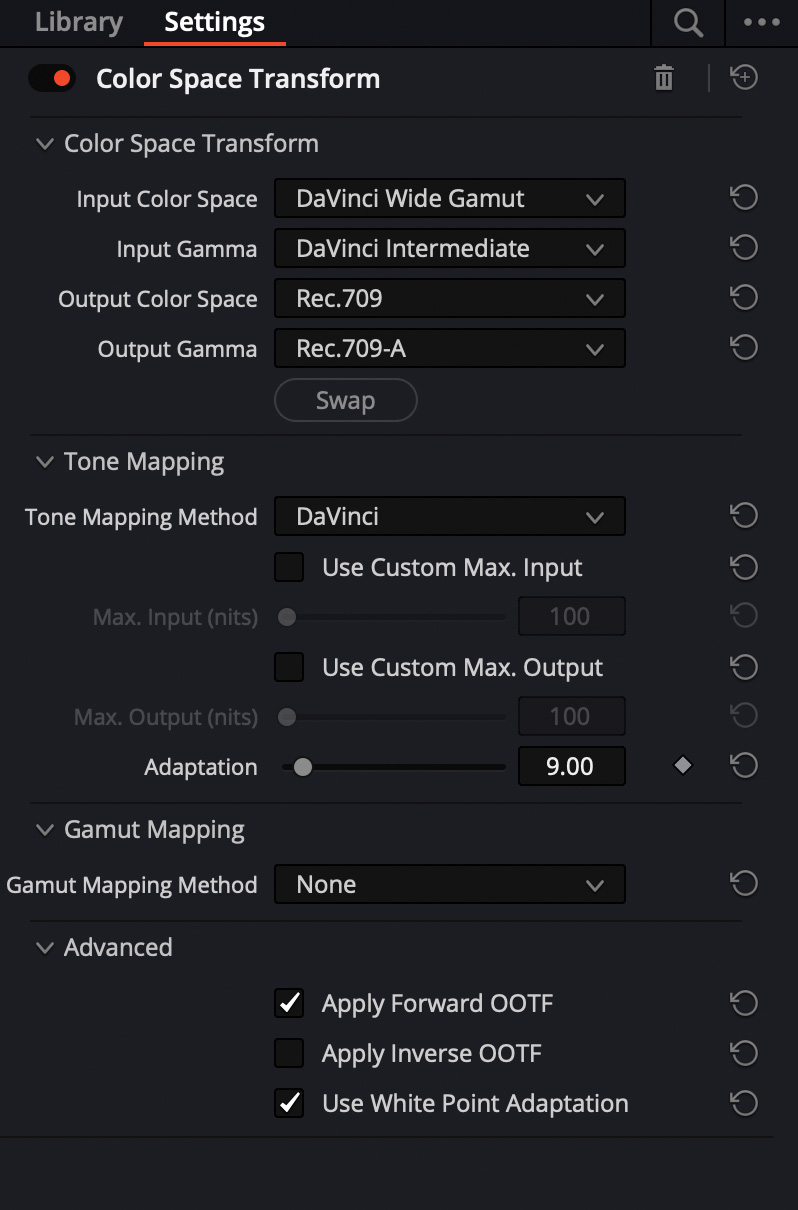Switch to the Library tab

point(79,22)
